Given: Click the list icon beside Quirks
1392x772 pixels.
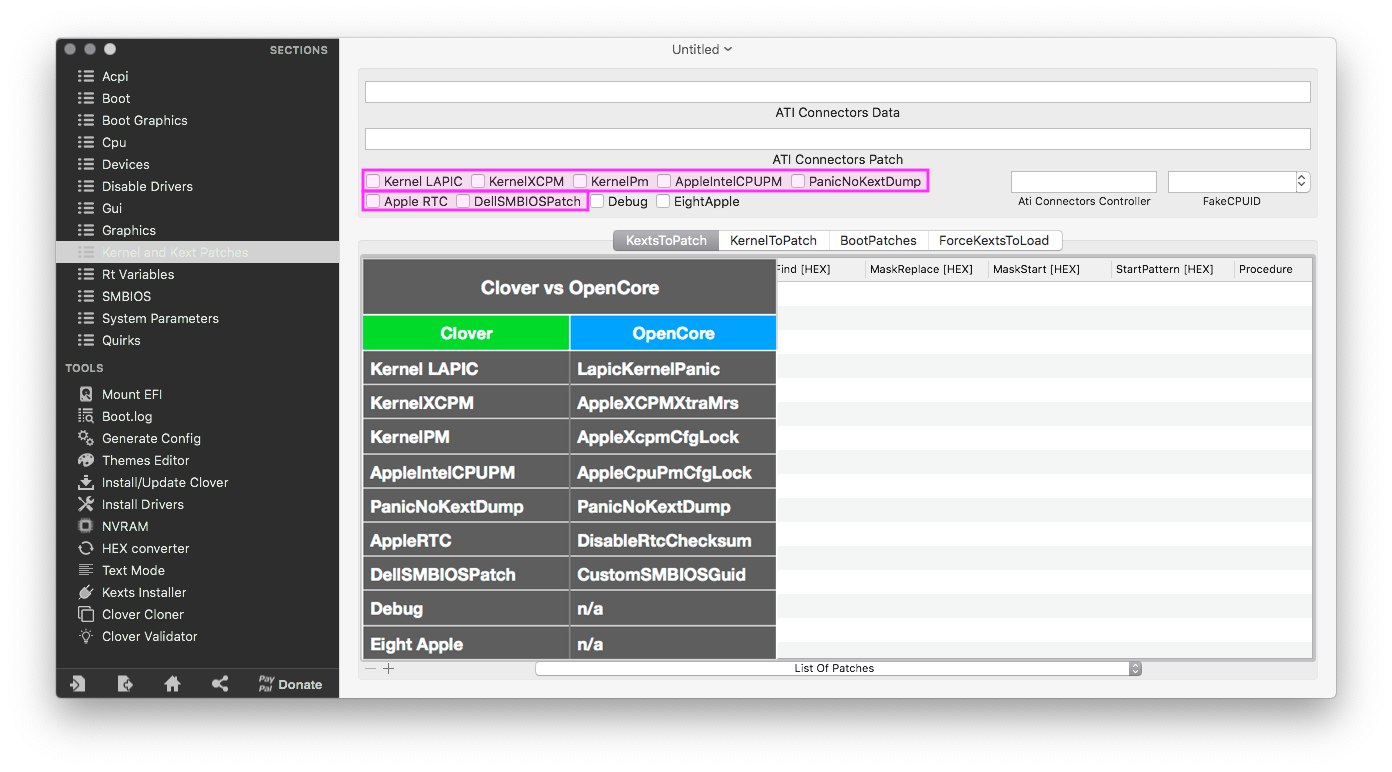Looking at the screenshot, I should (x=86, y=340).
